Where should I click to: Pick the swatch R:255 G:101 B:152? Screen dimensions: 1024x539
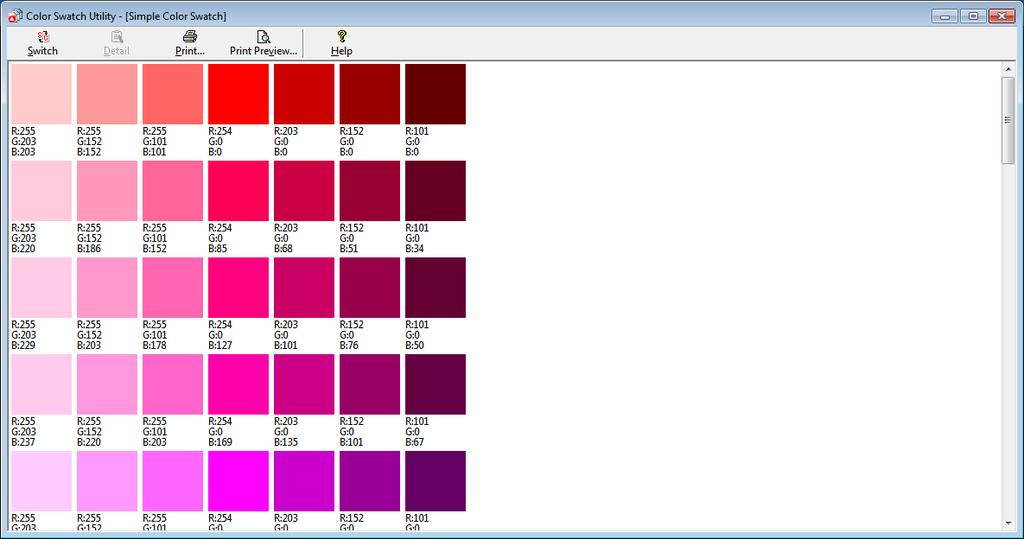tap(172, 191)
